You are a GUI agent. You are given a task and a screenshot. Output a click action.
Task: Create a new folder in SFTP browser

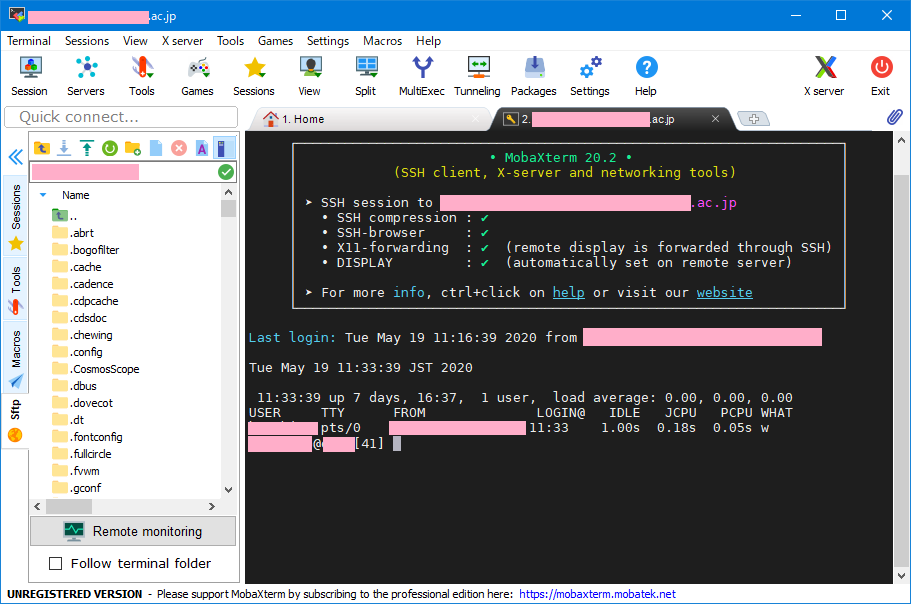pos(133,149)
